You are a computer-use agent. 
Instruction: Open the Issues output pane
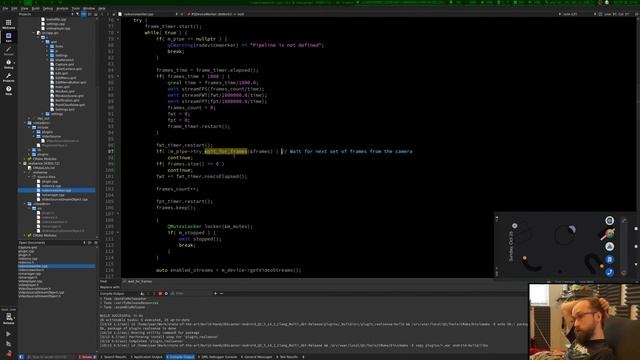tap(86, 357)
